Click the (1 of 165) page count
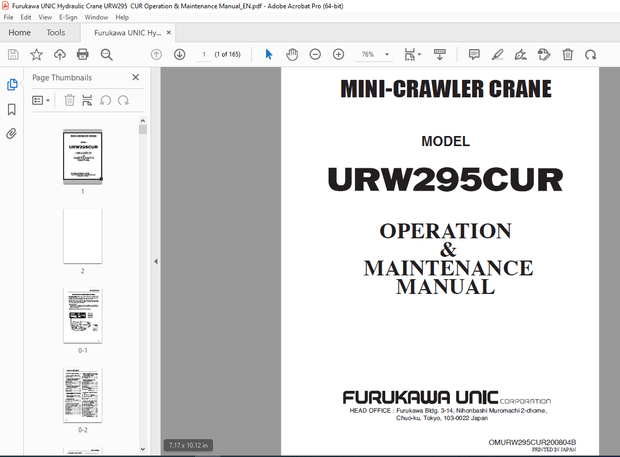620x457 pixels. (227, 55)
